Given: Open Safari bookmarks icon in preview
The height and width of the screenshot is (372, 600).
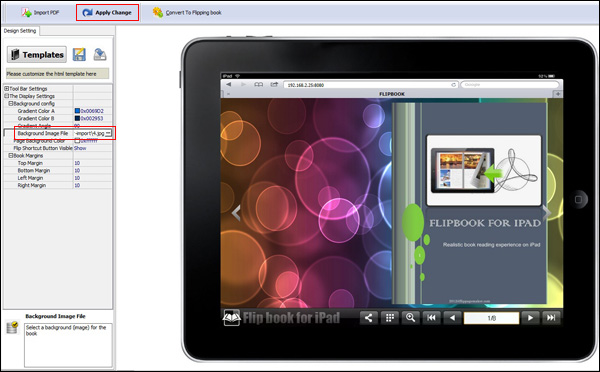Looking at the screenshot, I should coord(259,84).
